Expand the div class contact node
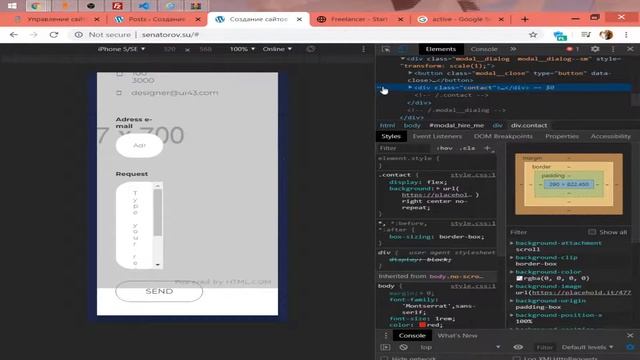Viewport: 640px width, 360px height. click(410, 87)
